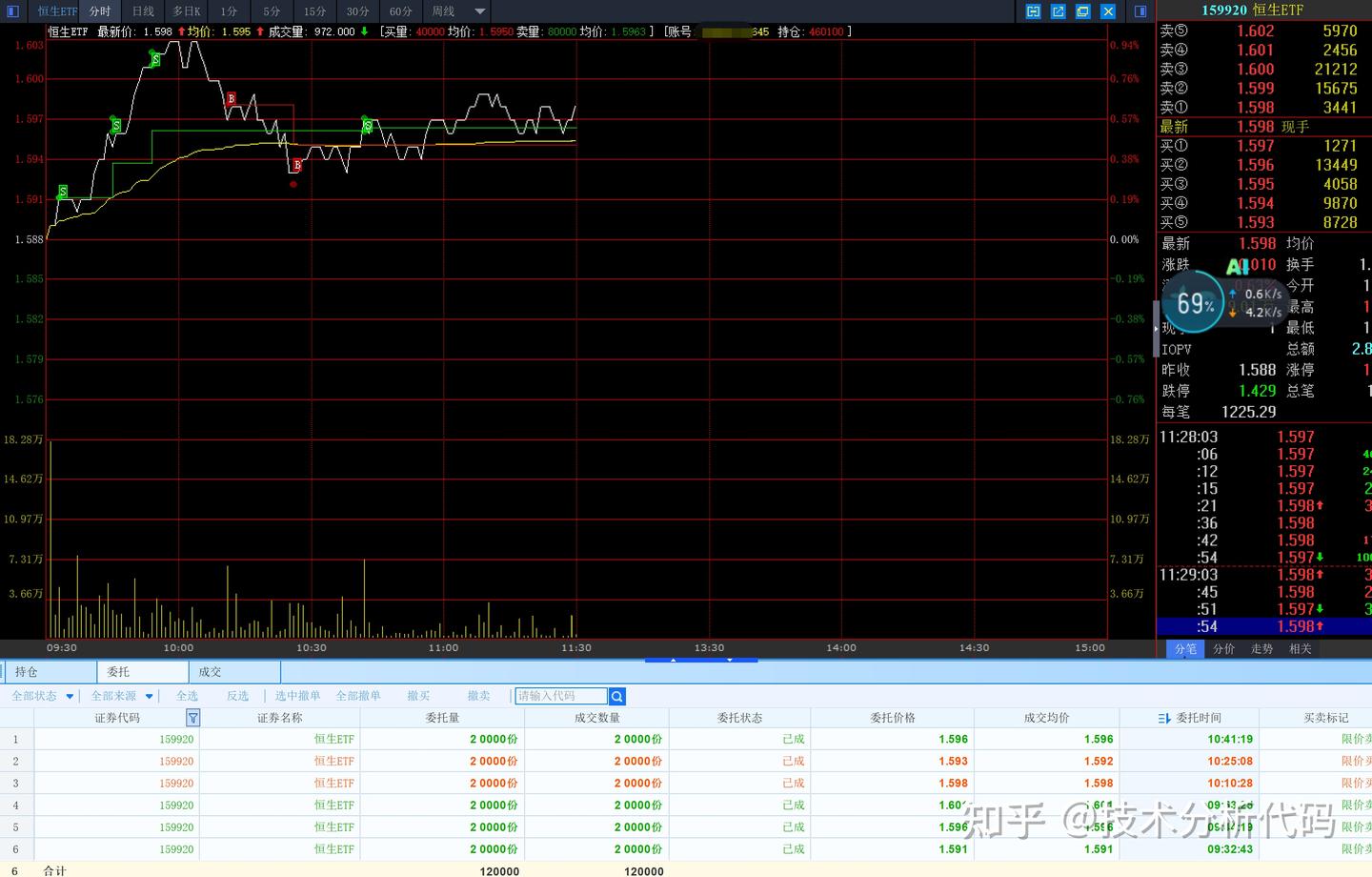This screenshot has height=877, width=1372.
Task: Click the pop-out chart window icon
Action: tap(1059, 11)
